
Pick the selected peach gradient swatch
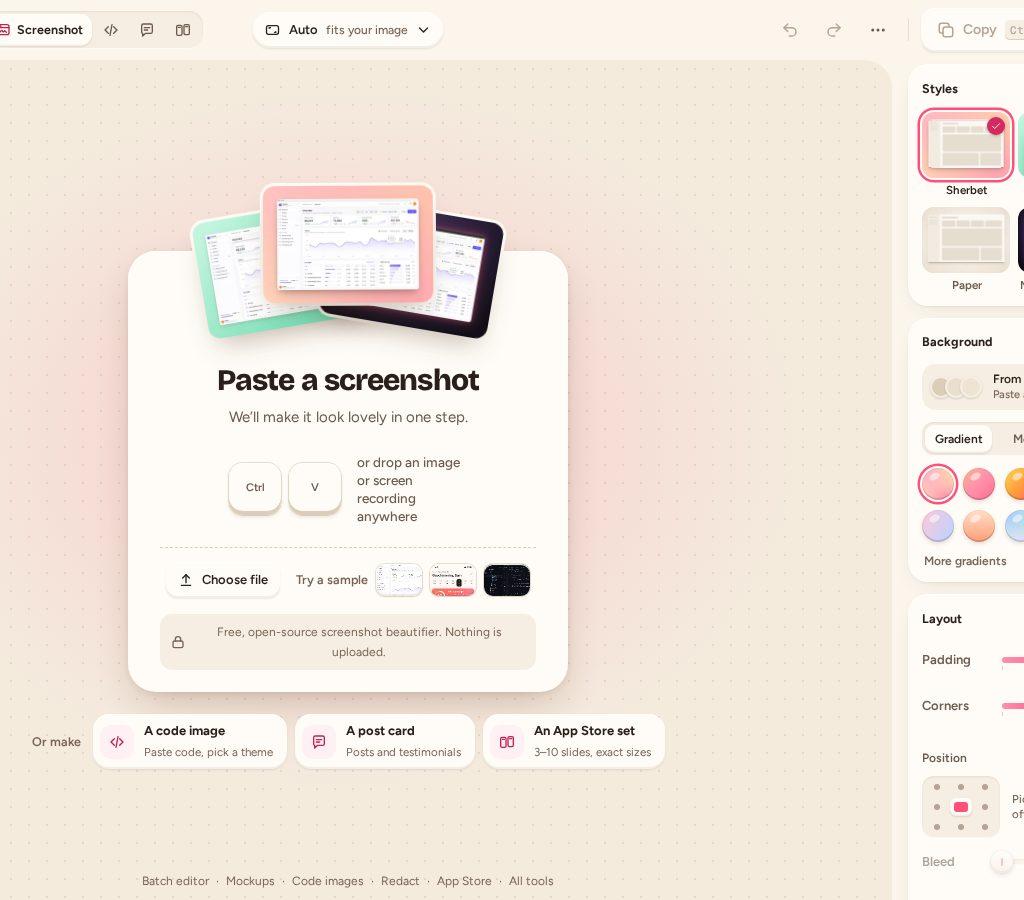938,484
